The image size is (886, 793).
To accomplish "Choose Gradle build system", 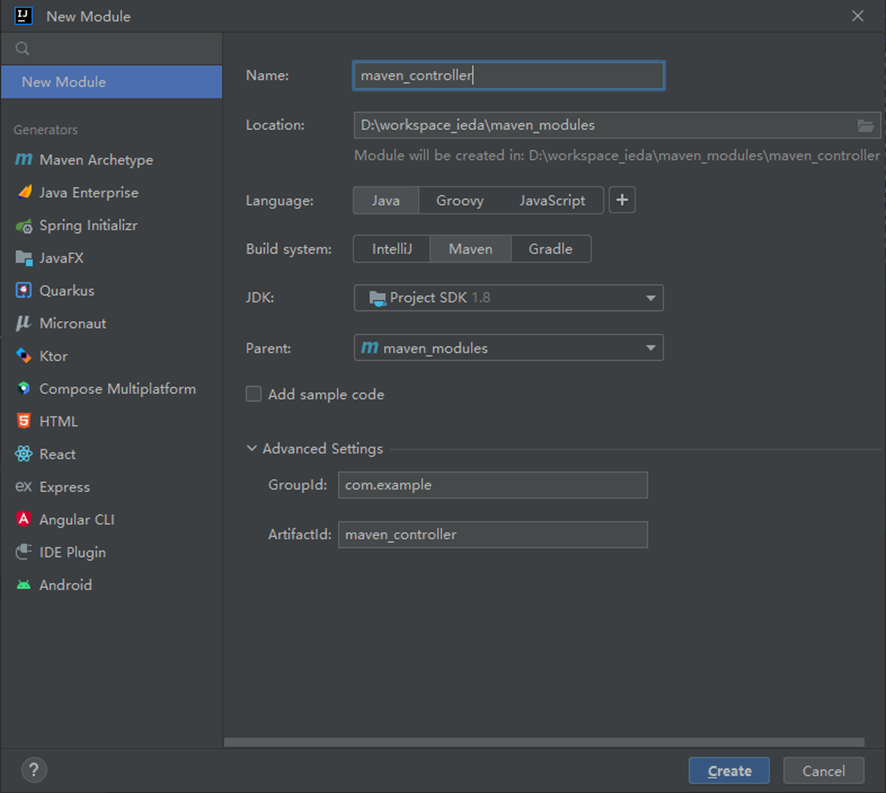I will pos(551,249).
